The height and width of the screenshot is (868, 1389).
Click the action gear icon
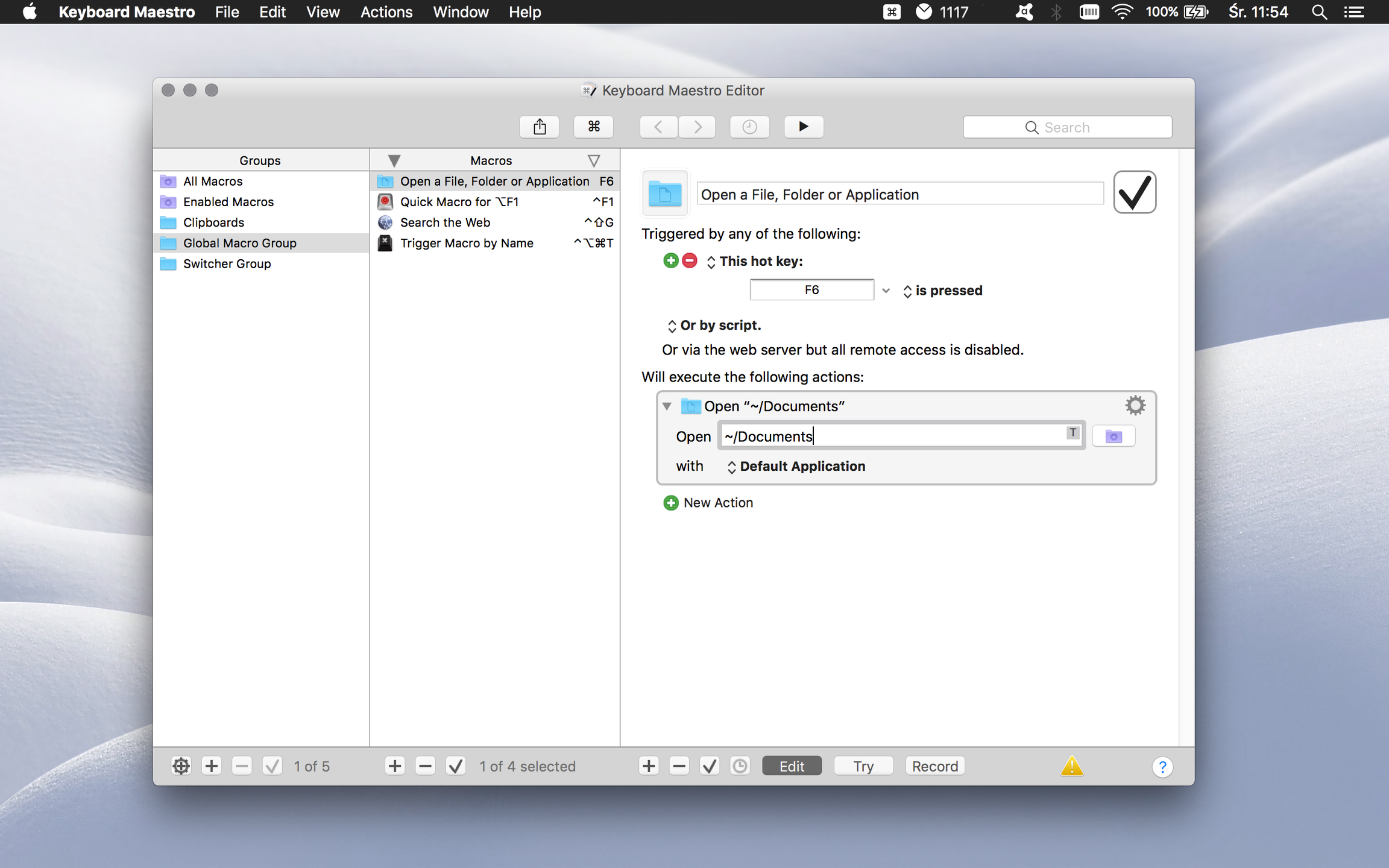click(x=1135, y=406)
